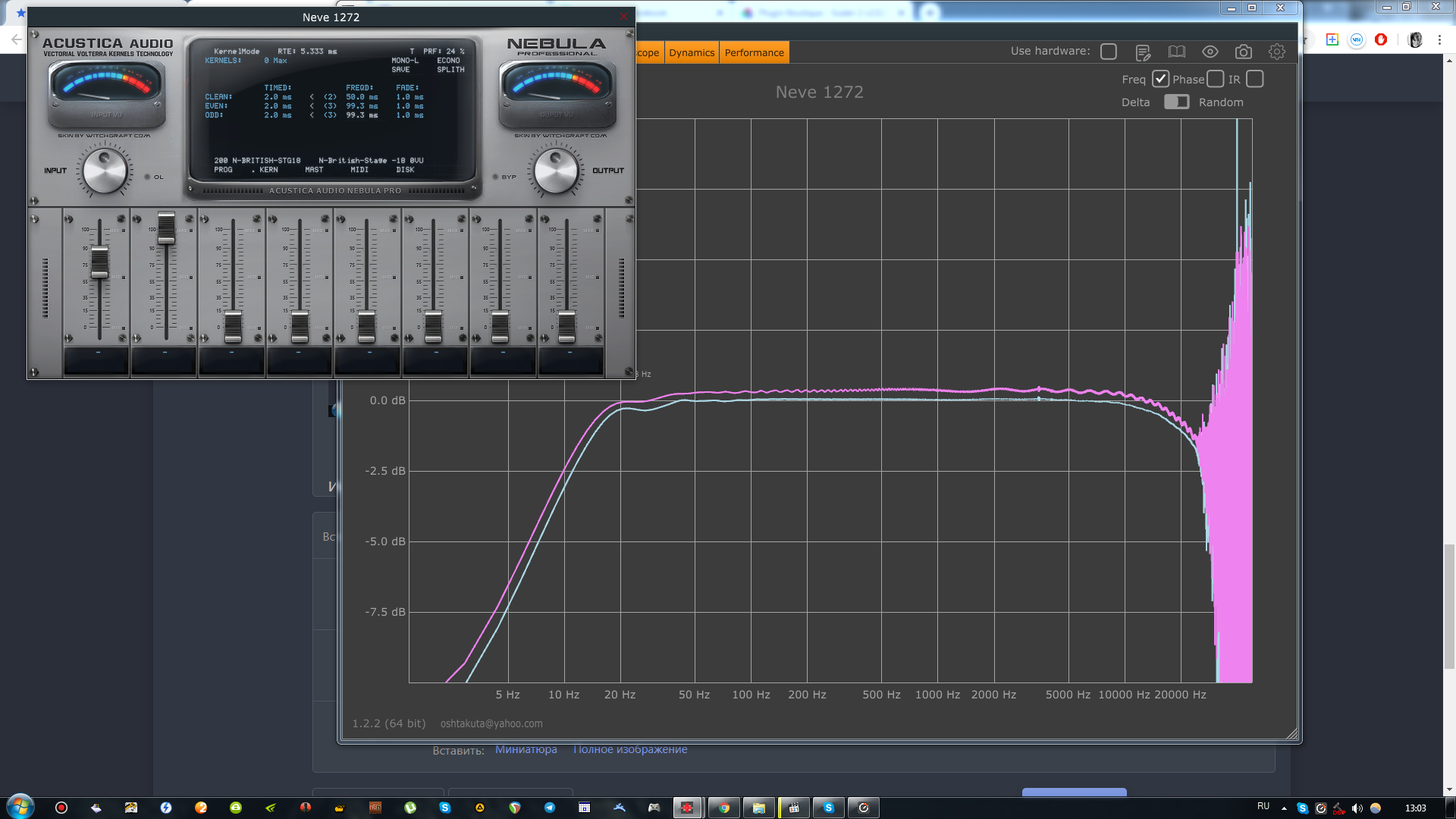Screen dimensions: 1456x819
Task: Click MONO-L option in Nebula display
Action: (x=405, y=61)
